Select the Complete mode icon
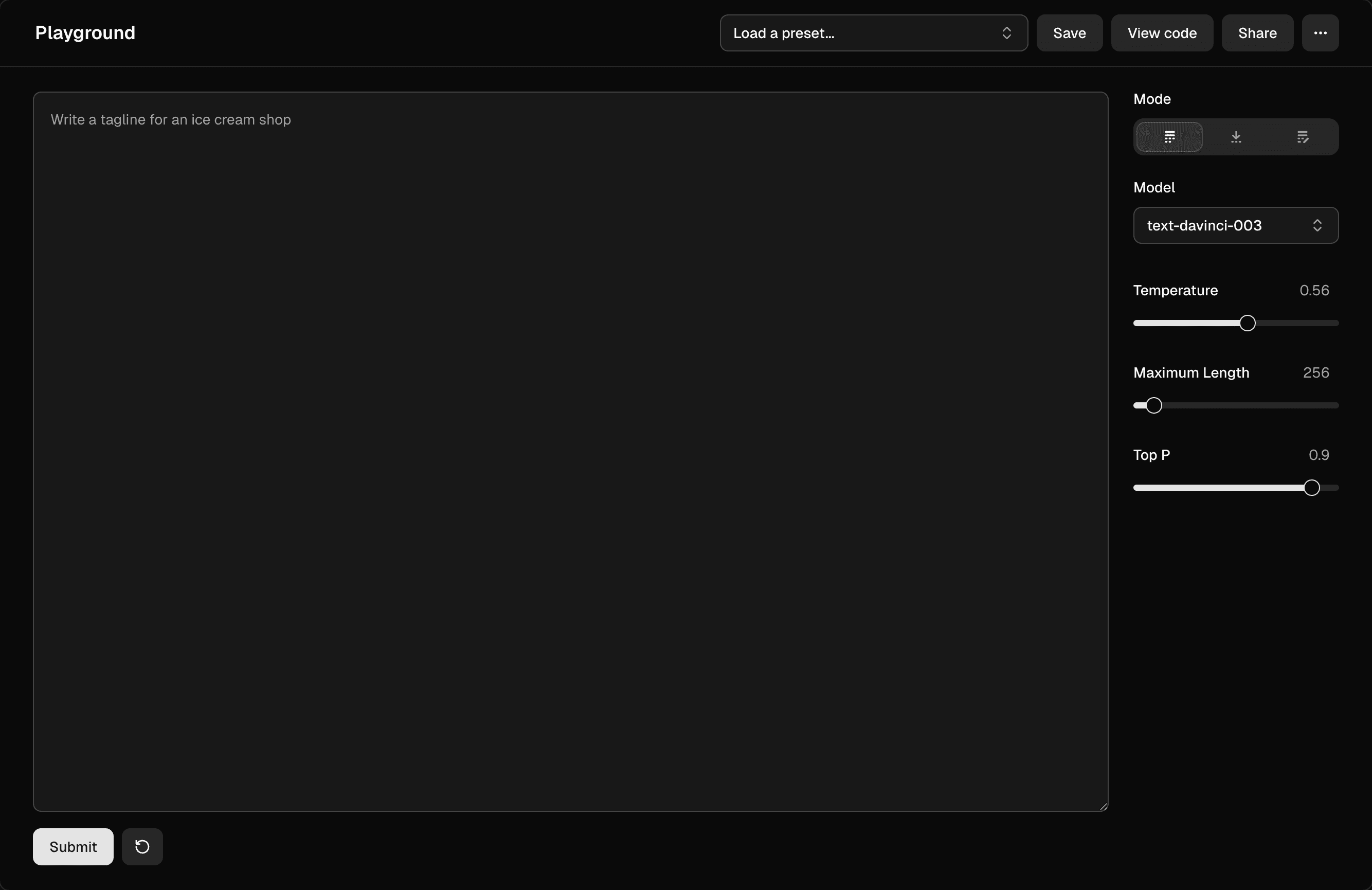1372x890 pixels. click(x=1169, y=137)
